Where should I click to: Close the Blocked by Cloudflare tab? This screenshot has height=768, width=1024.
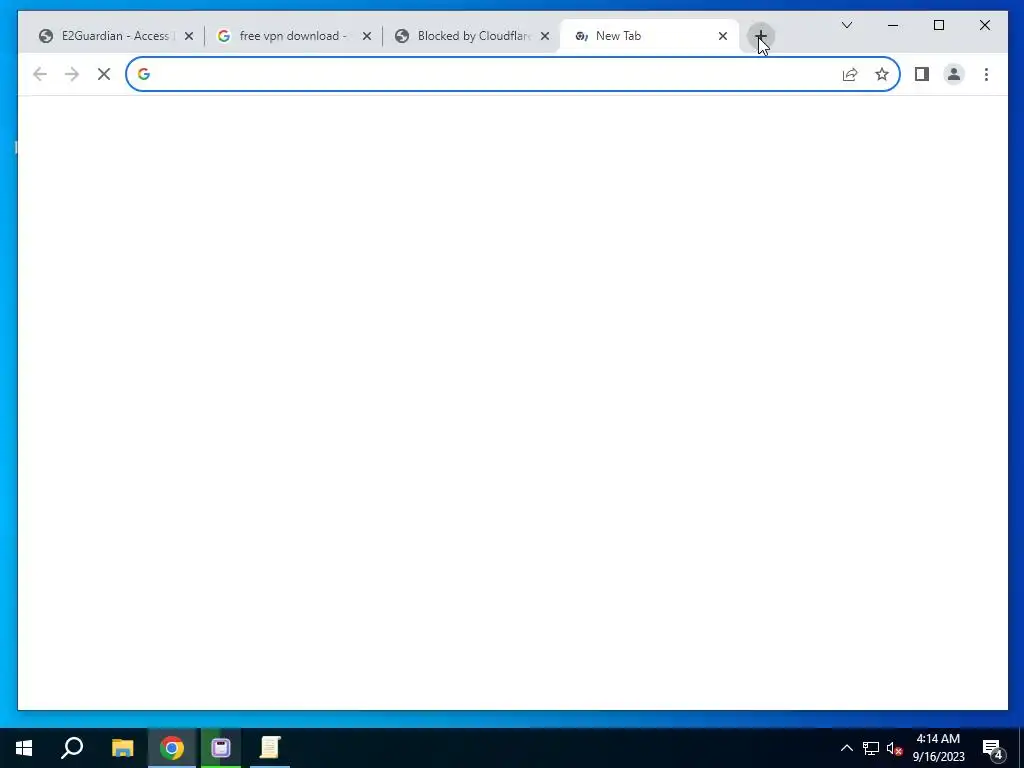point(545,36)
